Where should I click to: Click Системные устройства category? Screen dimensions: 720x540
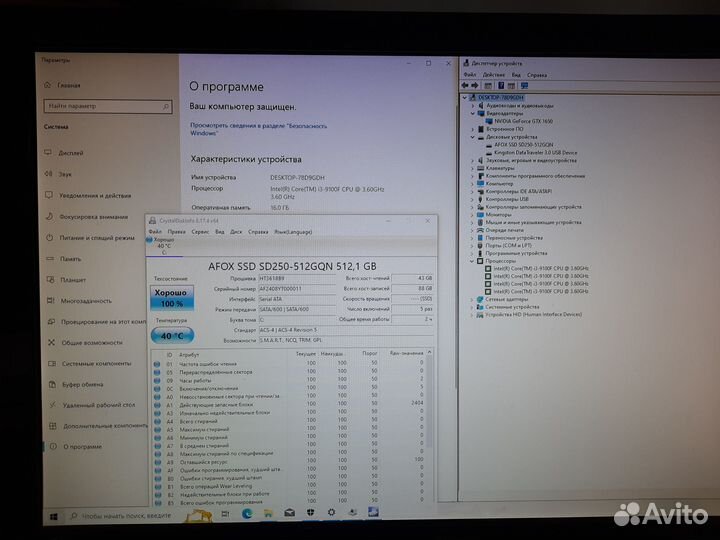[x=512, y=307]
